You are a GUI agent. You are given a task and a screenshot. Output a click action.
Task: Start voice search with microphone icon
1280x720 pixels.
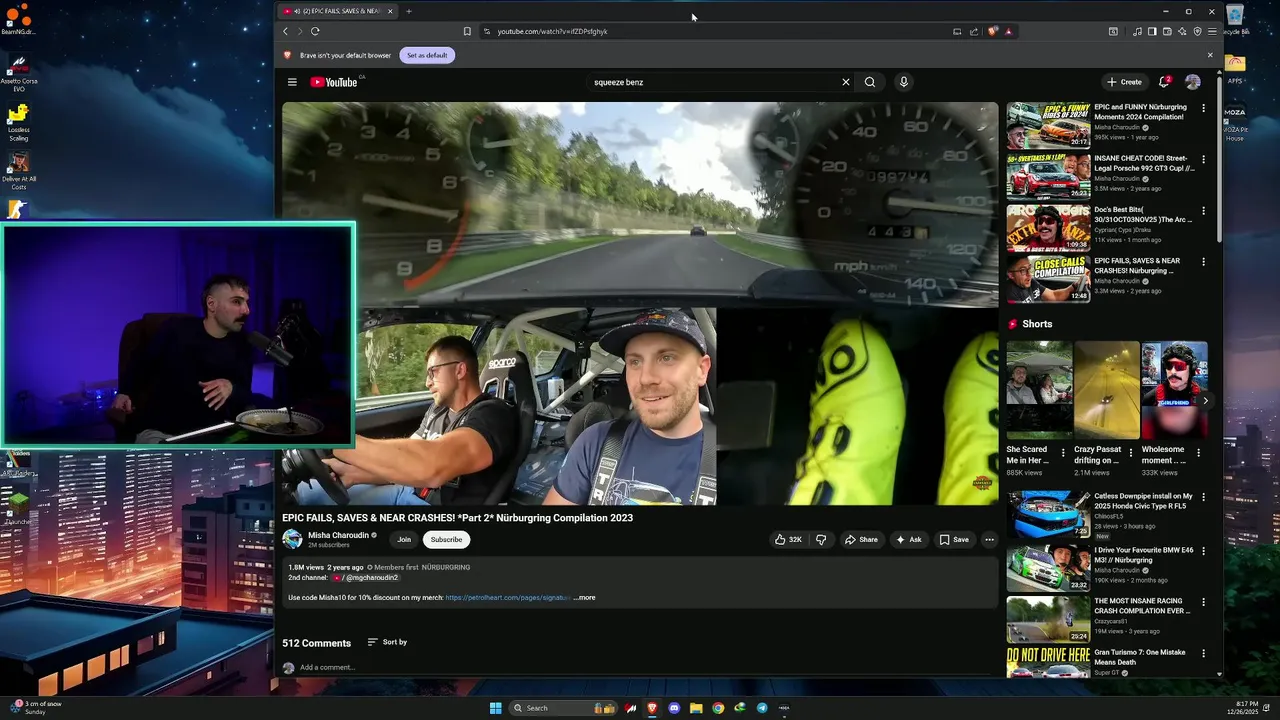904,82
